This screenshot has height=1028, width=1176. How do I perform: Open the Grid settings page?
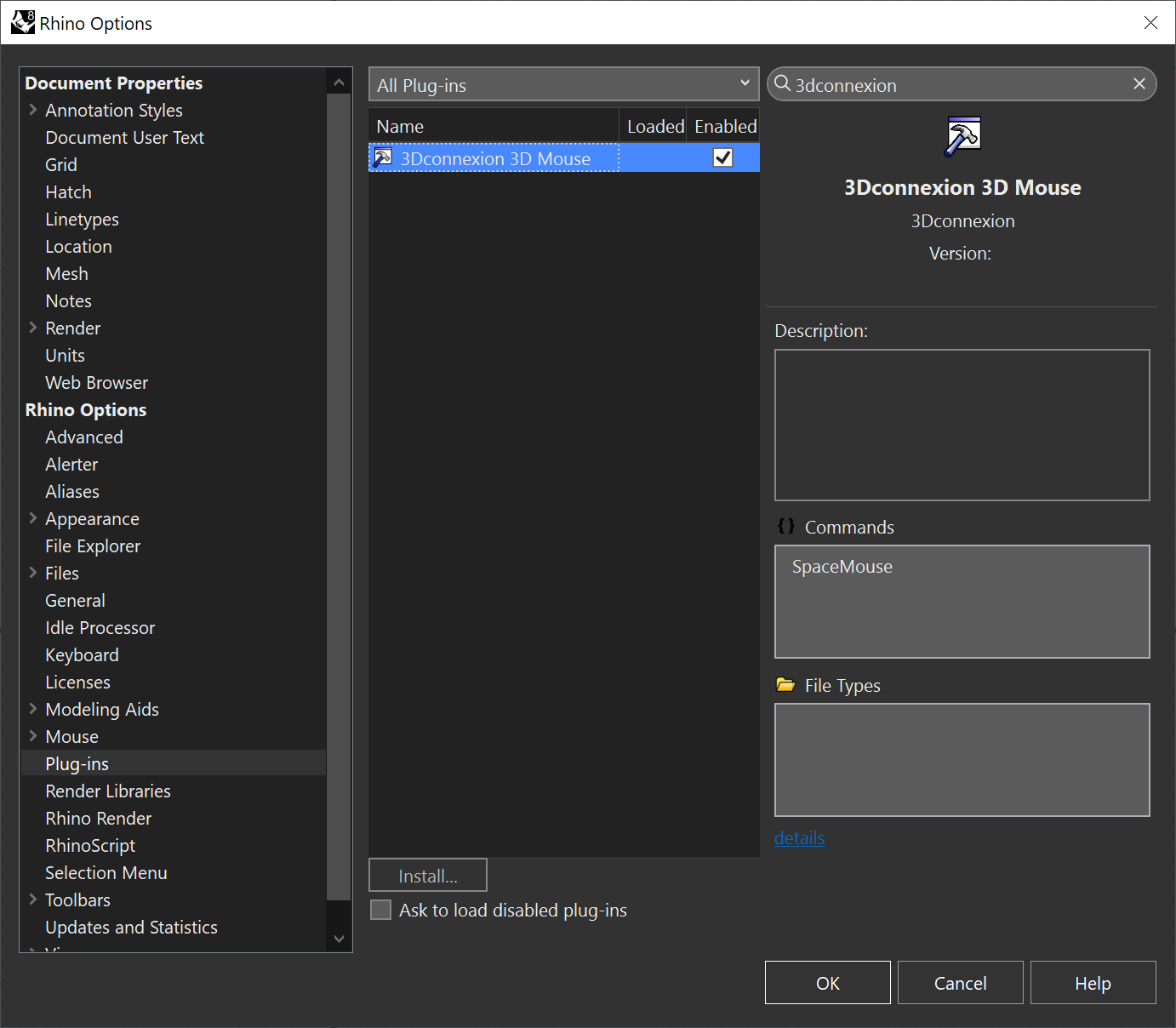(x=61, y=164)
